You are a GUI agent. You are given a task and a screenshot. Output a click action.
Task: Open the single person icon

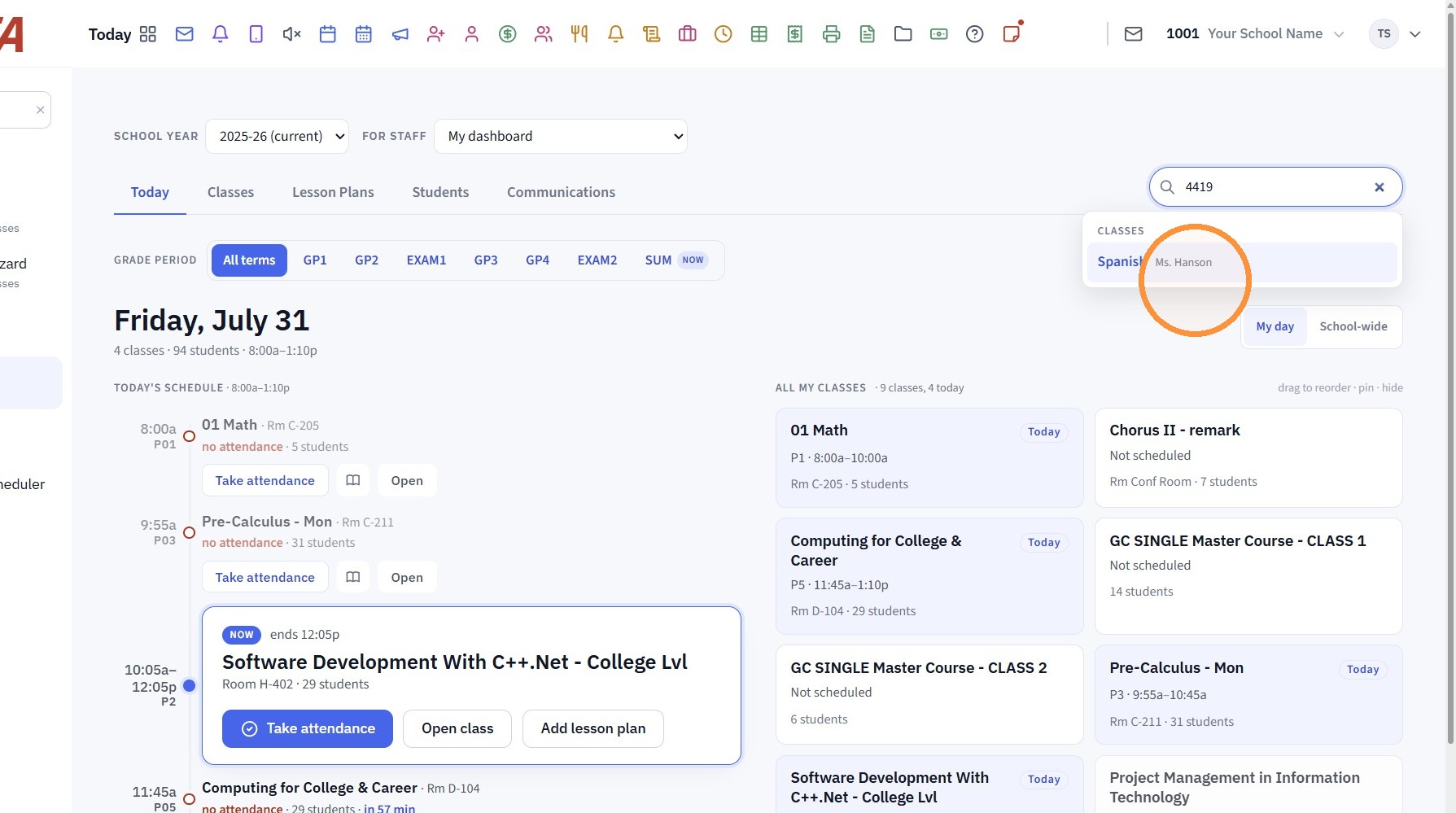coord(471,34)
